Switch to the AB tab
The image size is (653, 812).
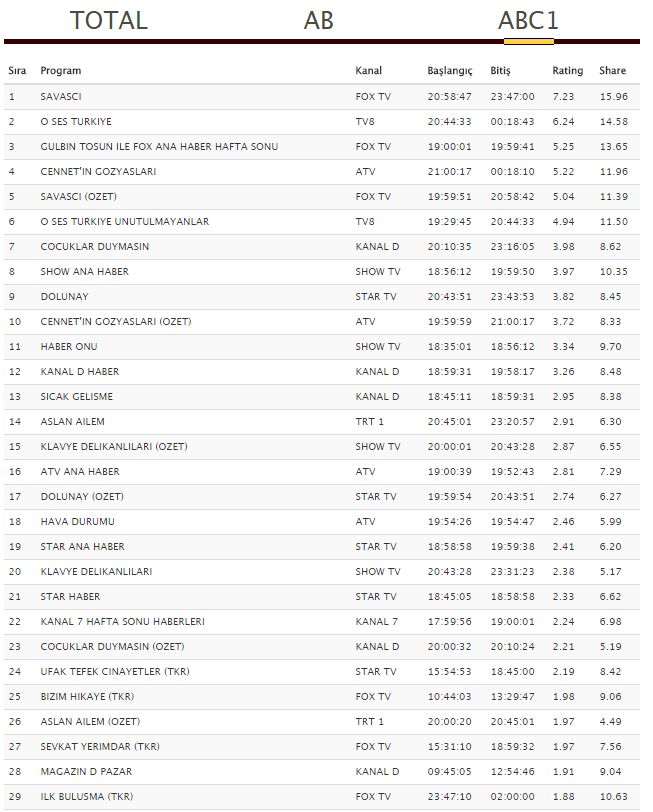coord(318,20)
